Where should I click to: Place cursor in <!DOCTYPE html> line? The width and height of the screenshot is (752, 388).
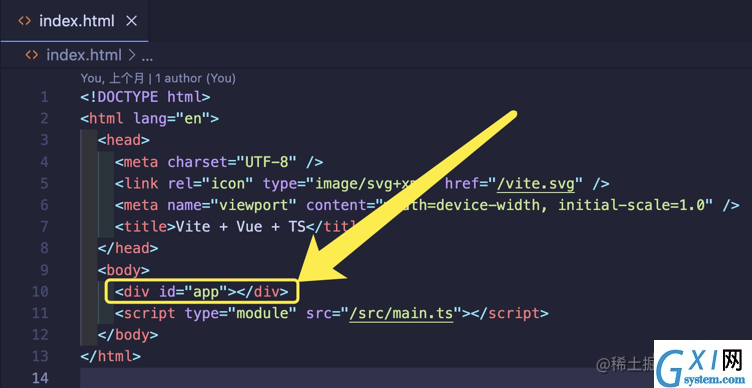(145, 97)
